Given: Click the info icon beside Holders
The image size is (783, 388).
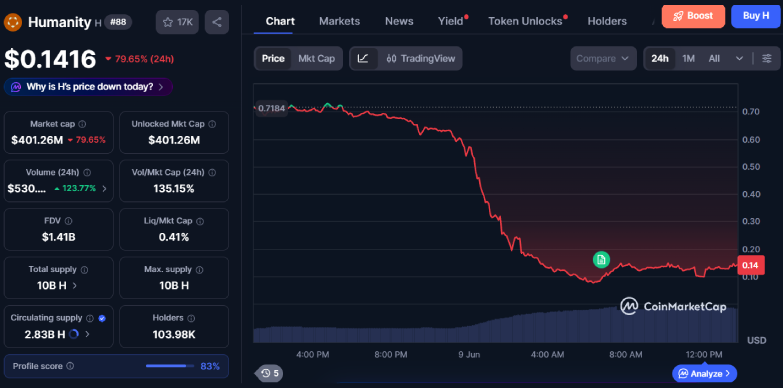Looking at the screenshot, I should click(x=191, y=318).
